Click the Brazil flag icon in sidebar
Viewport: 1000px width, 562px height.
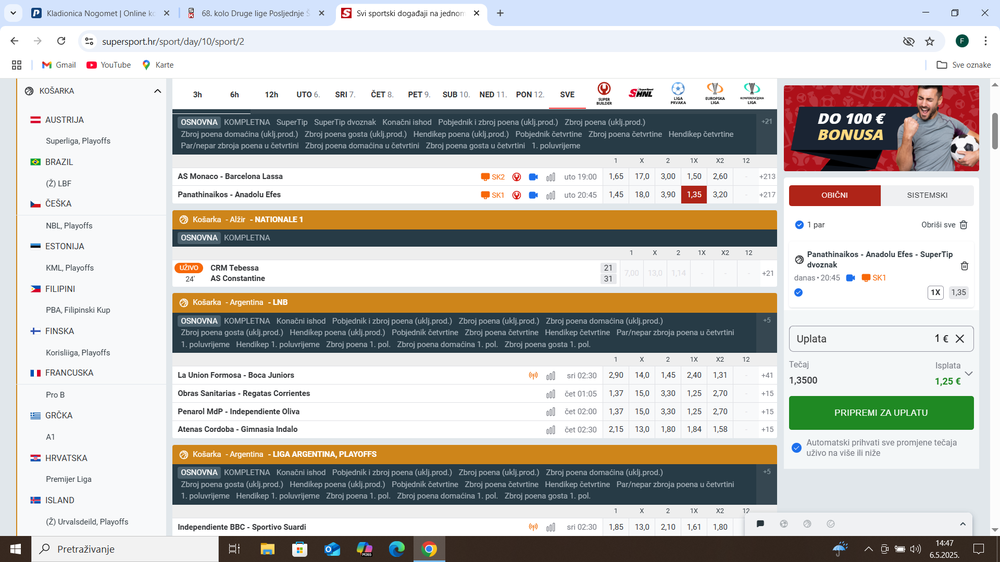(35, 162)
